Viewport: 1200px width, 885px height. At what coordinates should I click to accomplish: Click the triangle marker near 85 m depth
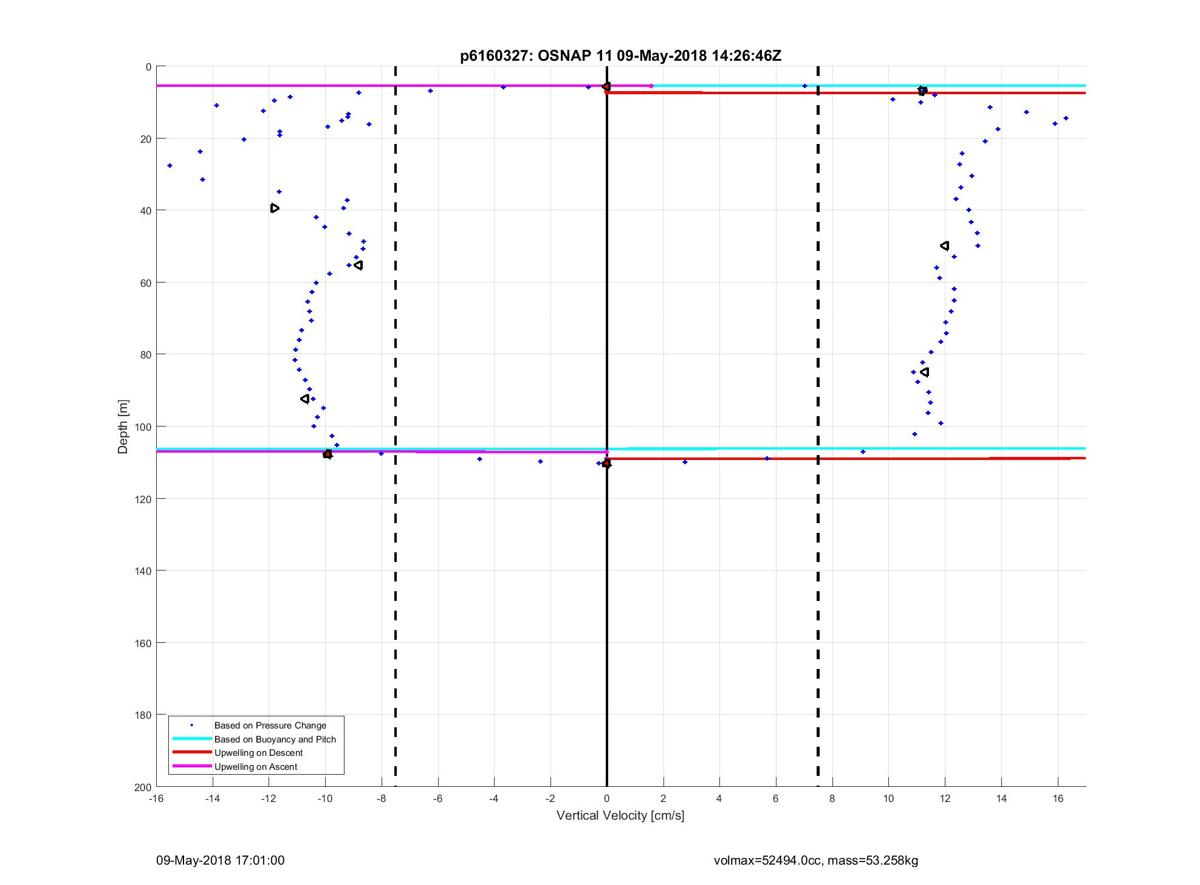click(924, 372)
